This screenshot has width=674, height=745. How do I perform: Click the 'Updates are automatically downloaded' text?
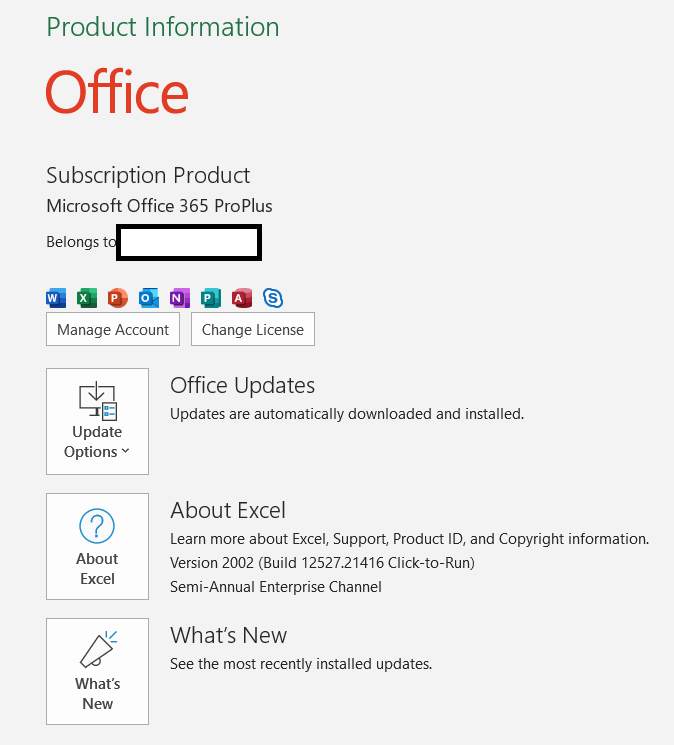347,414
